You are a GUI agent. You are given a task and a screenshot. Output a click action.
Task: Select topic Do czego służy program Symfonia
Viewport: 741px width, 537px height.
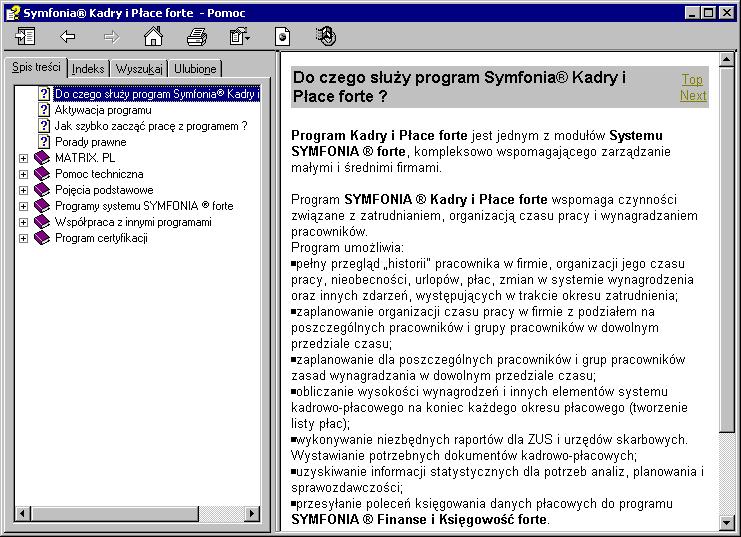tap(157, 94)
